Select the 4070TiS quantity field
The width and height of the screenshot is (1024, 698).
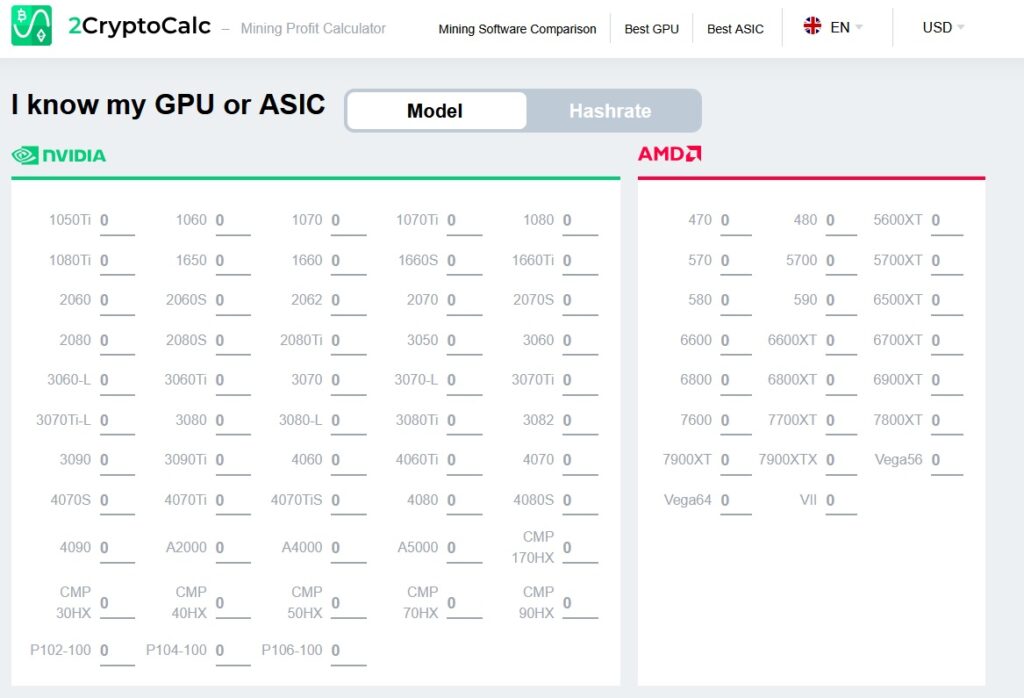pyautogui.click(x=348, y=501)
